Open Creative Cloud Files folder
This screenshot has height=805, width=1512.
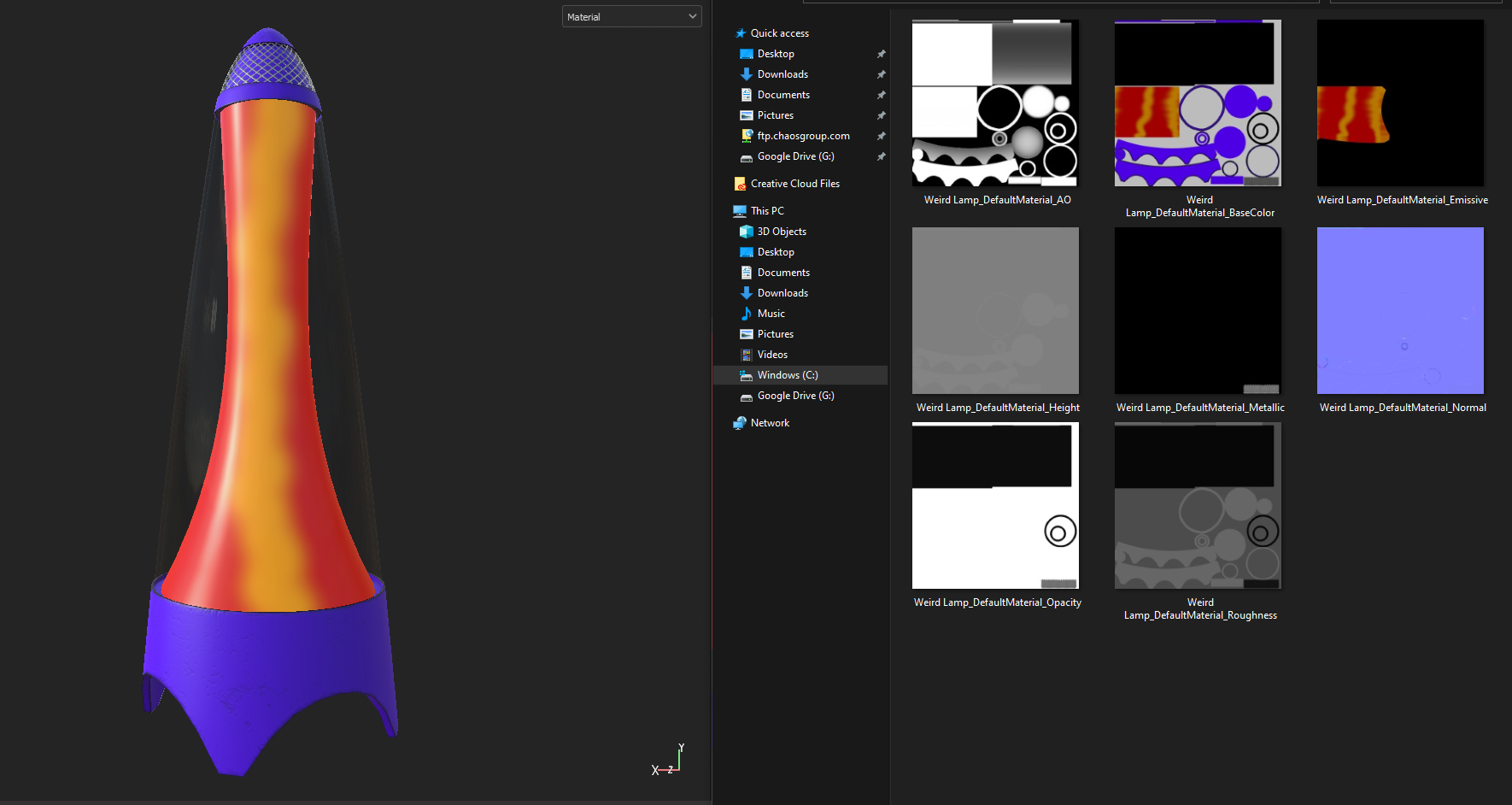[794, 184]
